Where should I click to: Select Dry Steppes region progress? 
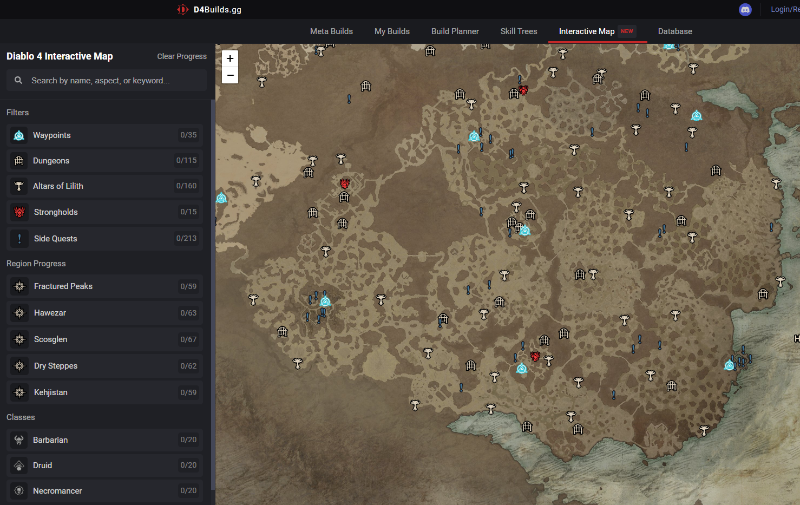click(105, 366)
